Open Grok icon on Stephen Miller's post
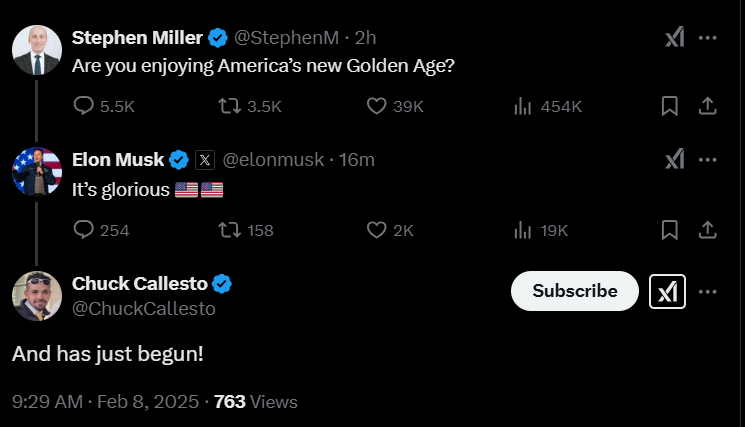The width and height of the screenshot is (745, 427). pos(675,38)
